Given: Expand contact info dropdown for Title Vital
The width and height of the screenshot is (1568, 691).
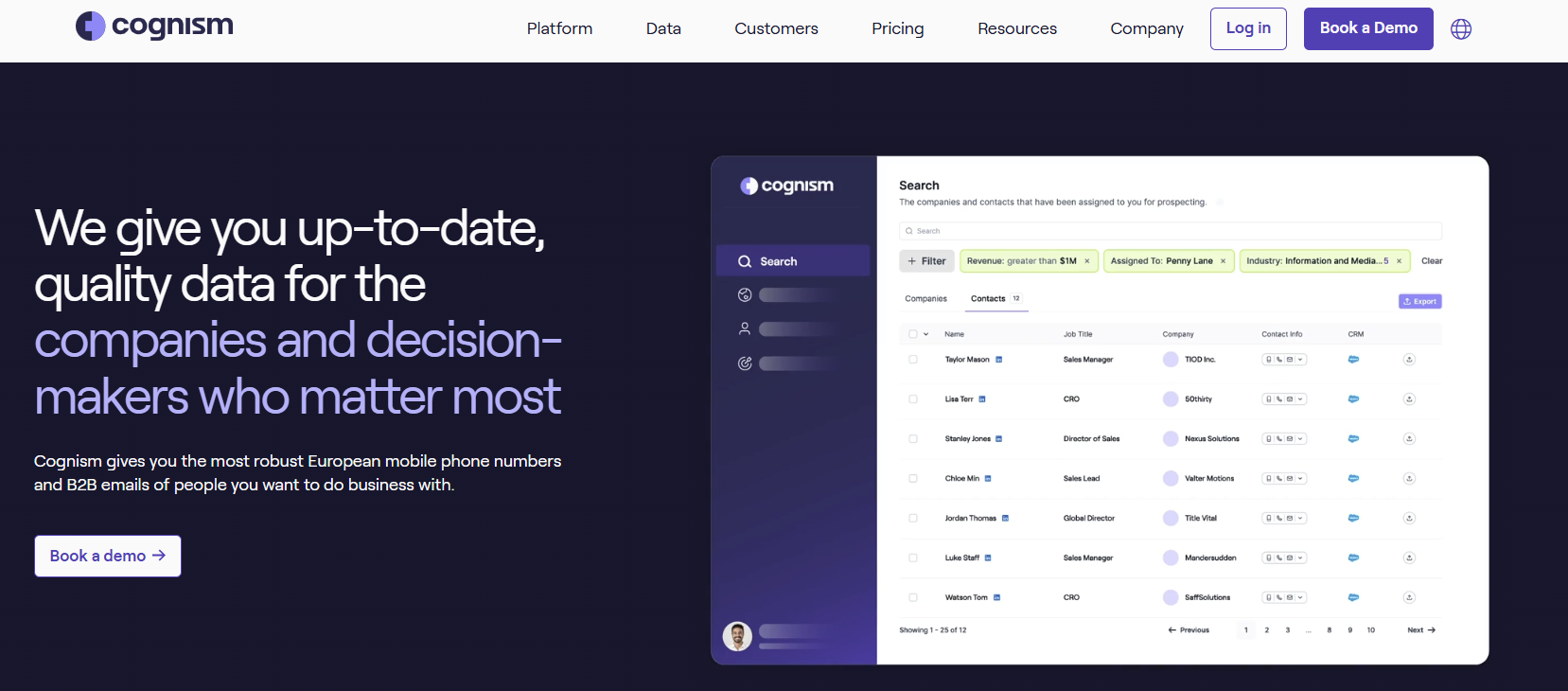Looking at the screenshot, I should coord(1301,519).
